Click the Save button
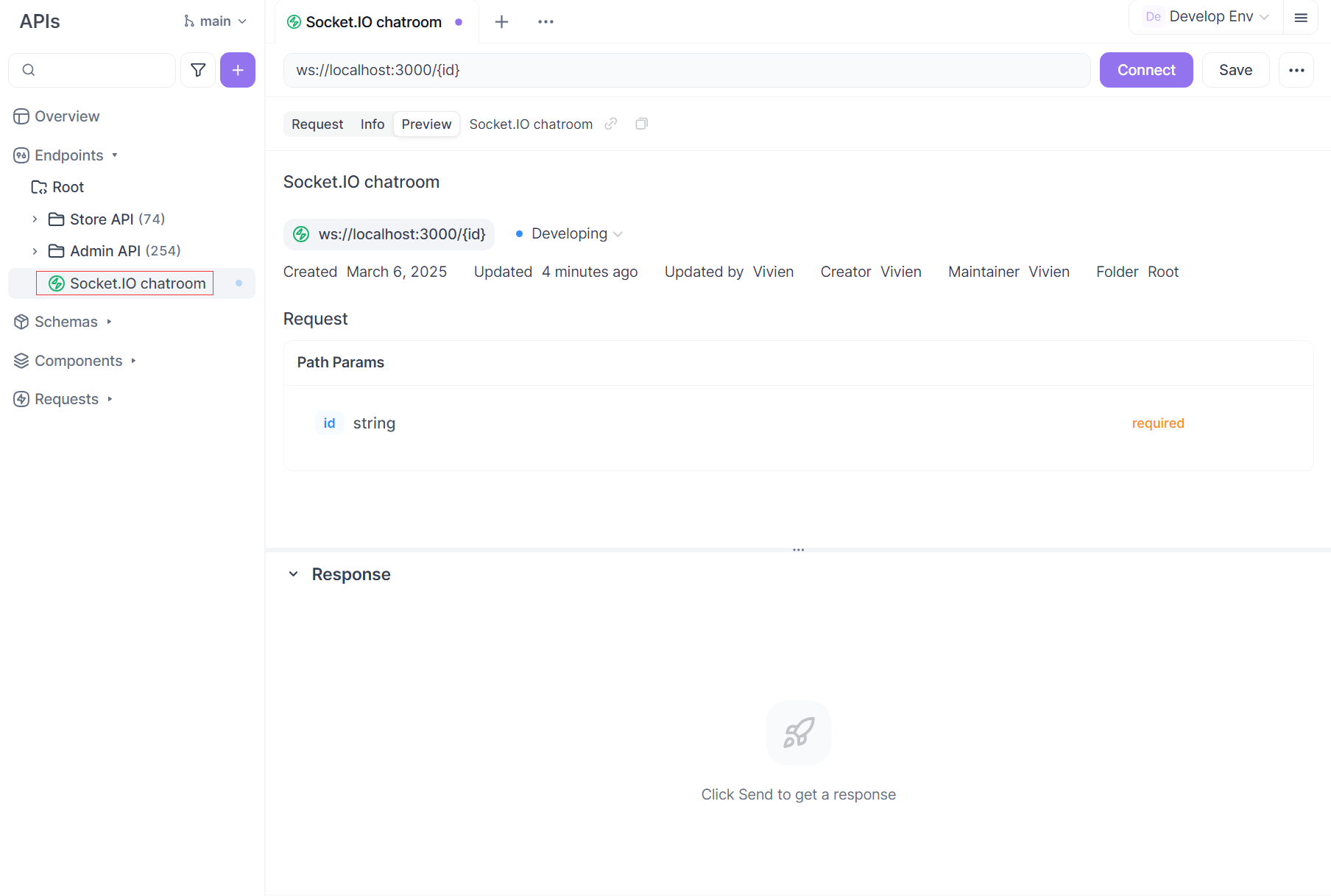 (1235, 70)
